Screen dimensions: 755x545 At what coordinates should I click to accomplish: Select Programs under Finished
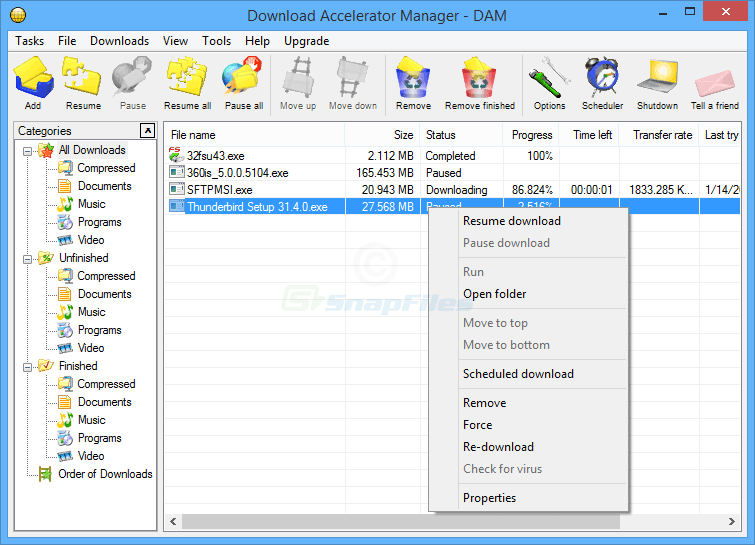(100, 438)
